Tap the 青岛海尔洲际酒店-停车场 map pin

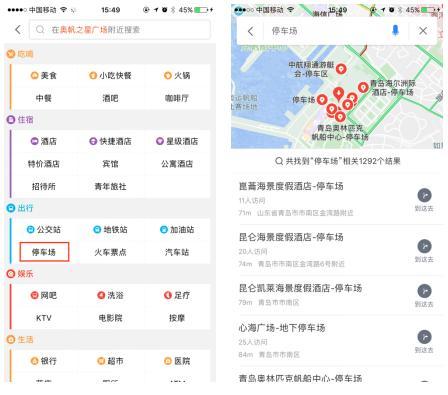click(363, 88)
